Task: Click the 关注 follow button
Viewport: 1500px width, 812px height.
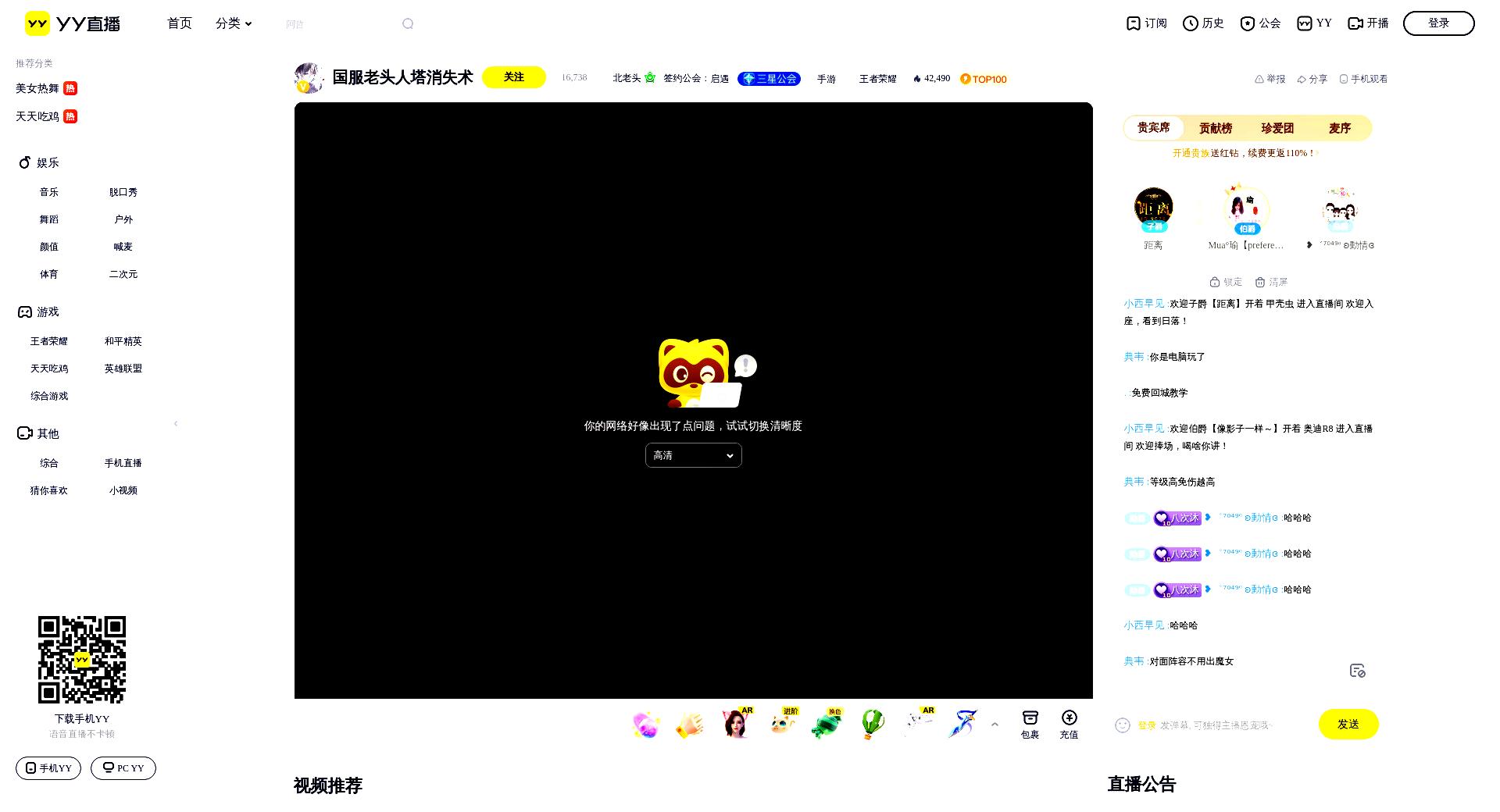Action: [x=514, y=77]
